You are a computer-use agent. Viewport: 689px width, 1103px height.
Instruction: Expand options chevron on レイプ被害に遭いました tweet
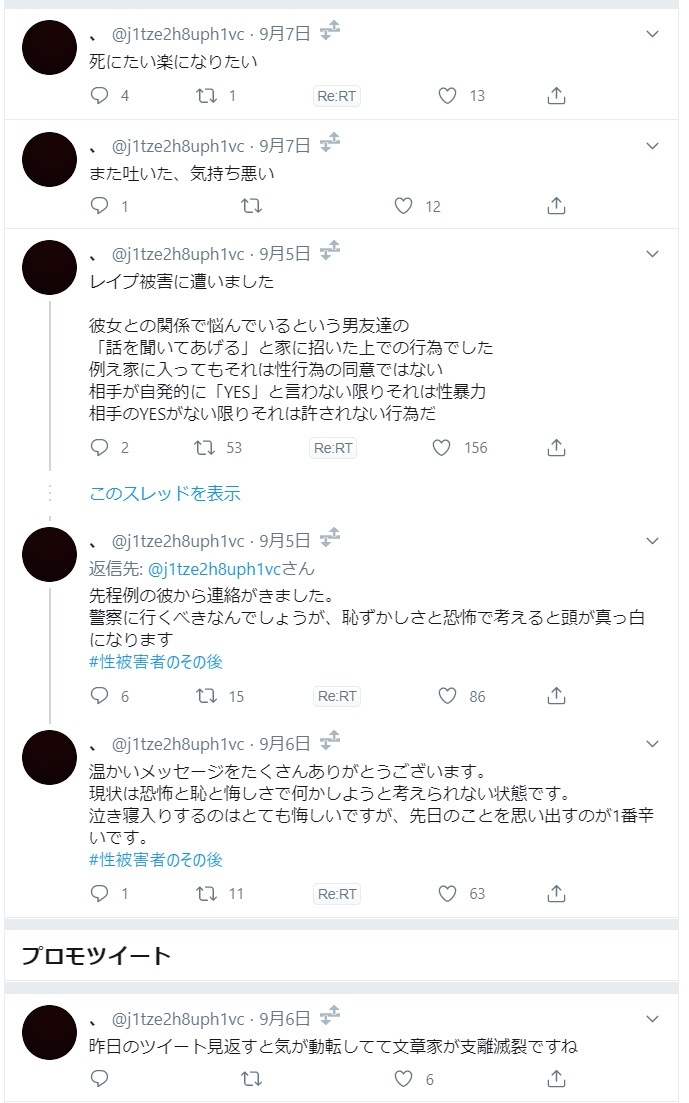(x=653, y=255)
